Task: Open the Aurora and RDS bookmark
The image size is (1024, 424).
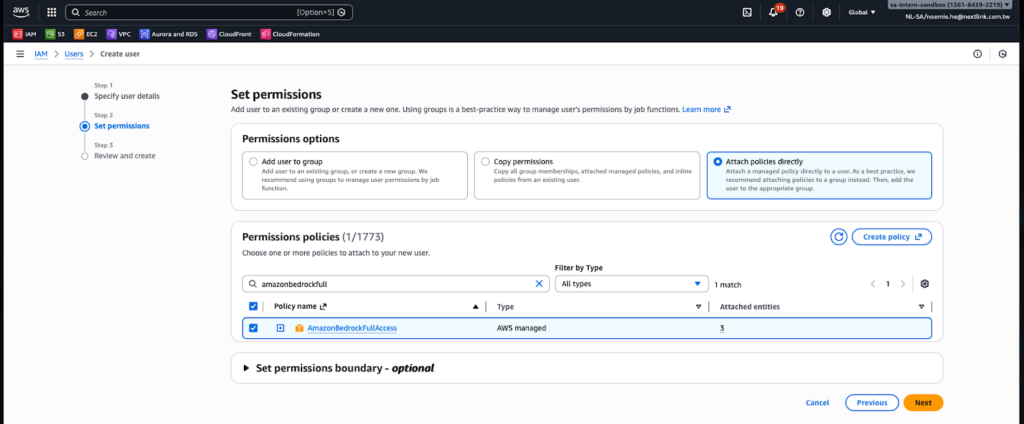Action: (x=168, y=34)
